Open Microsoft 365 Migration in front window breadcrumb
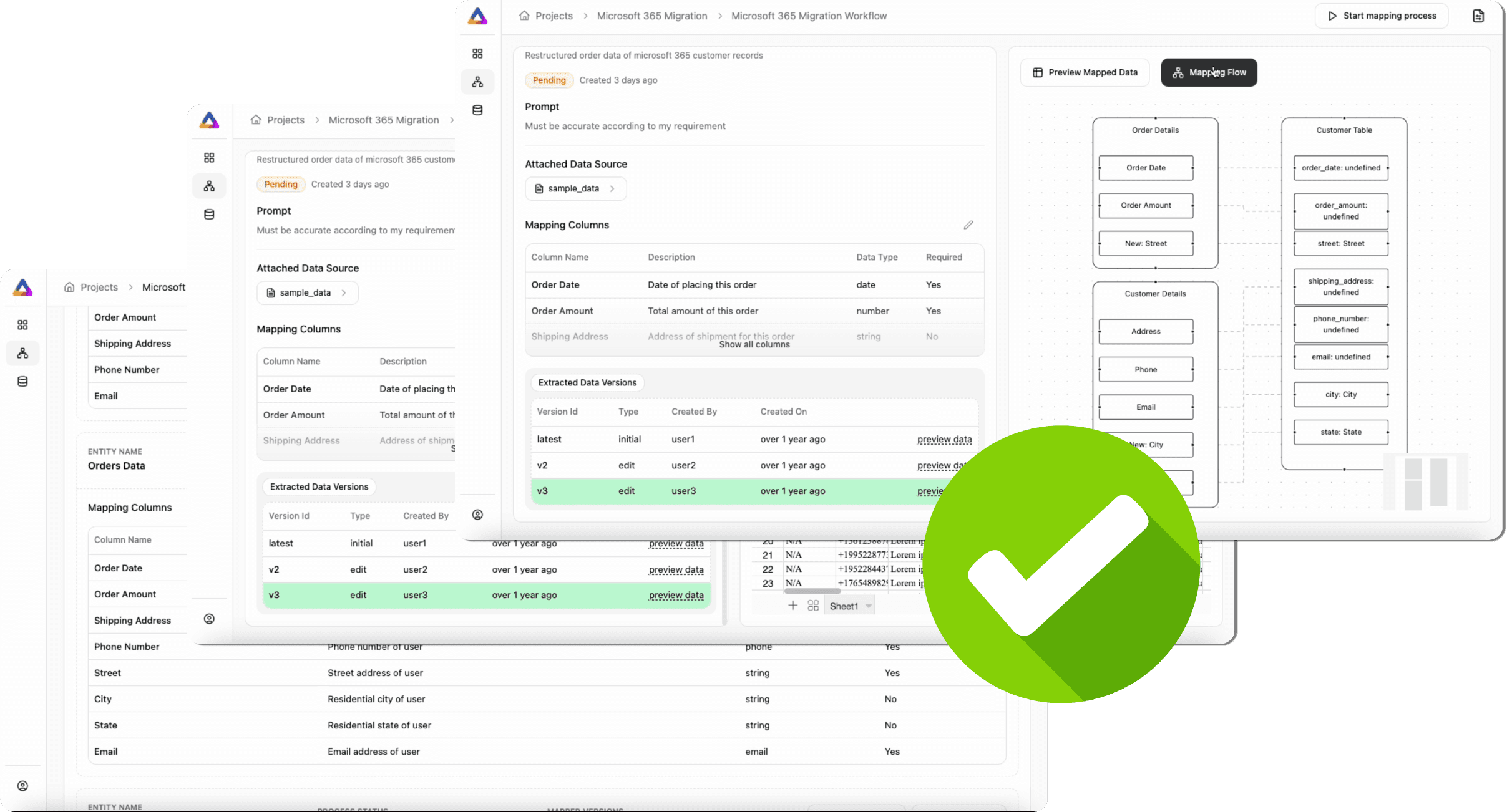Image resolution: width=1507 pixels, height=812 pixels. pyautogui.click(x=652, y=16)
